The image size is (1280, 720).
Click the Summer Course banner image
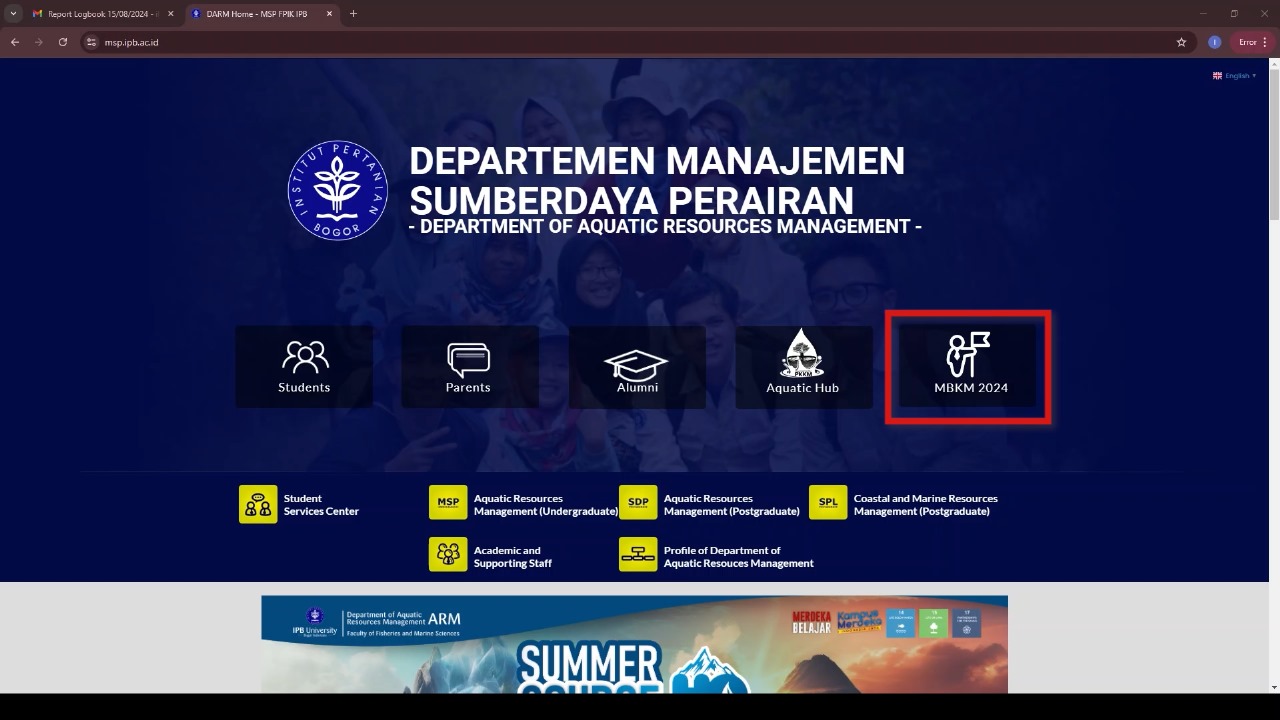(x=634, y=645)
